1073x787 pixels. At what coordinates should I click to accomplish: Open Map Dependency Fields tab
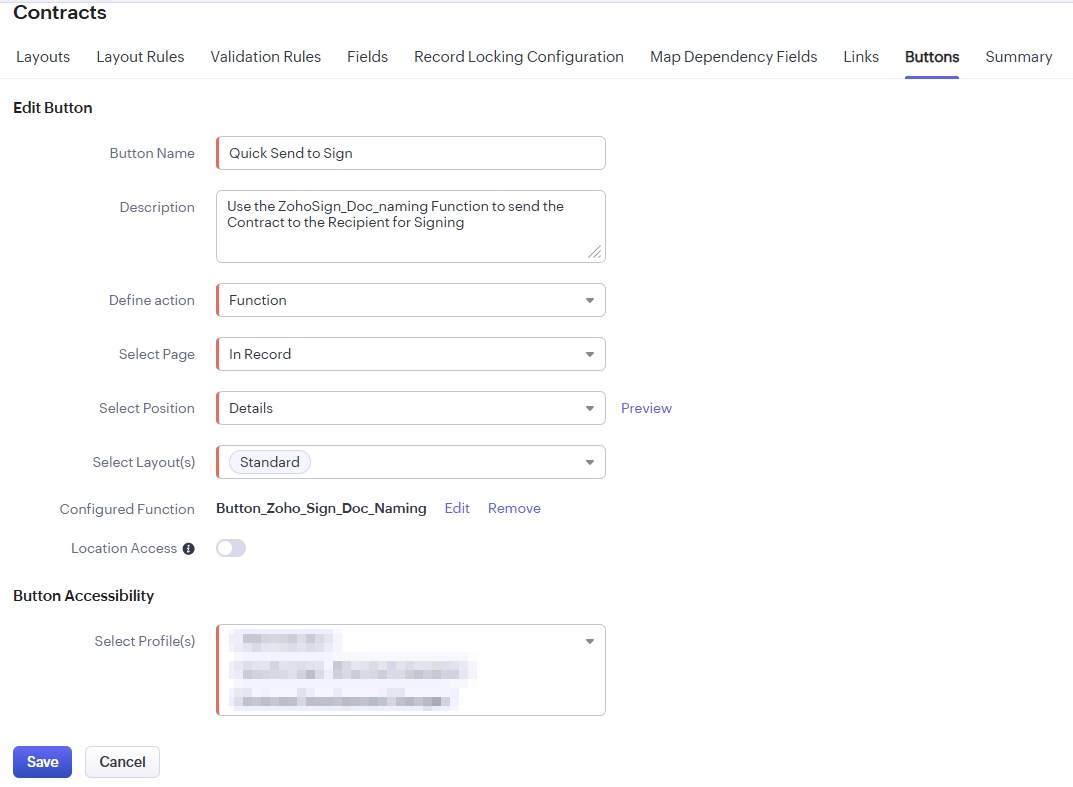pos(734,57)
